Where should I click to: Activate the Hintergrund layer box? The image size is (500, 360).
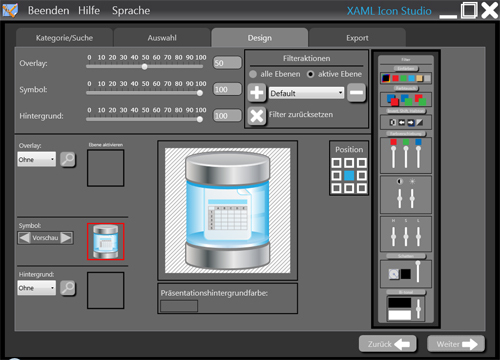coord(106,290)
